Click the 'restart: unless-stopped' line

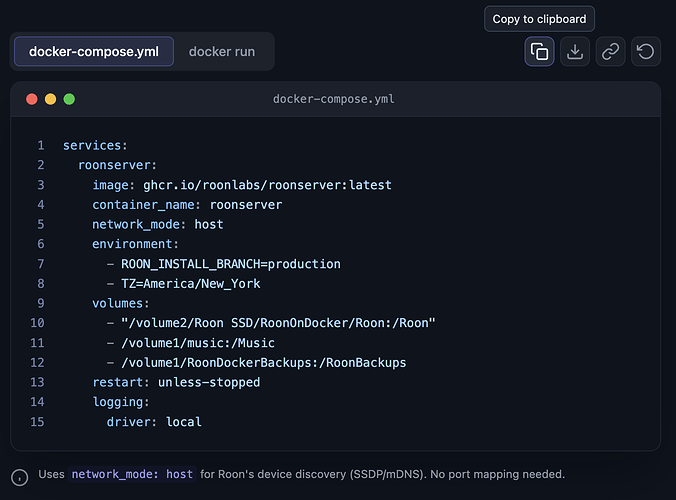176,382
